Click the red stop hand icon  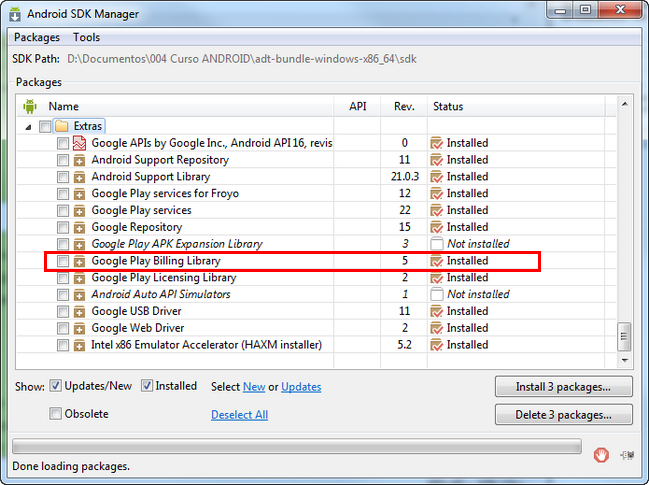tap(601, 455)
